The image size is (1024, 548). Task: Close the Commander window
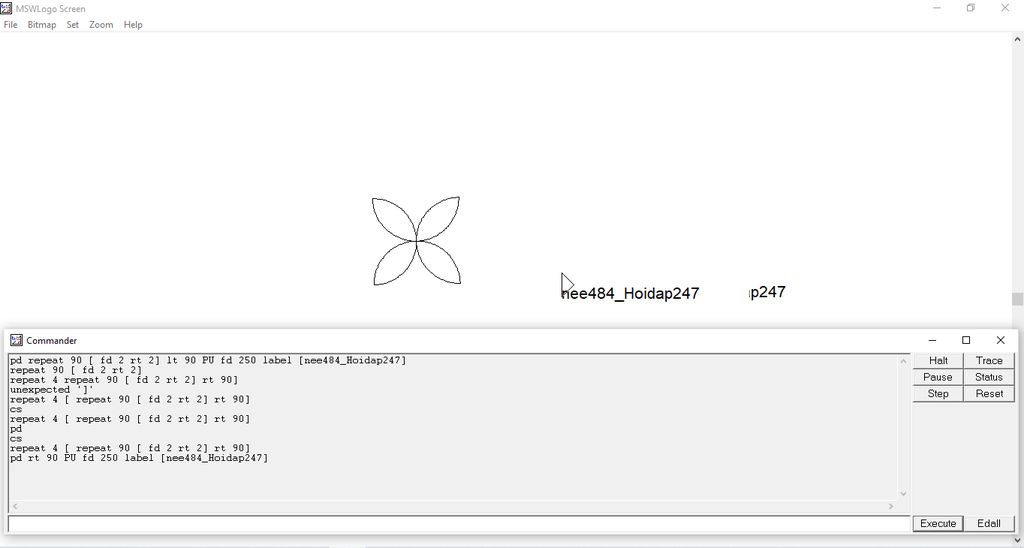[x=1000, y=340]
